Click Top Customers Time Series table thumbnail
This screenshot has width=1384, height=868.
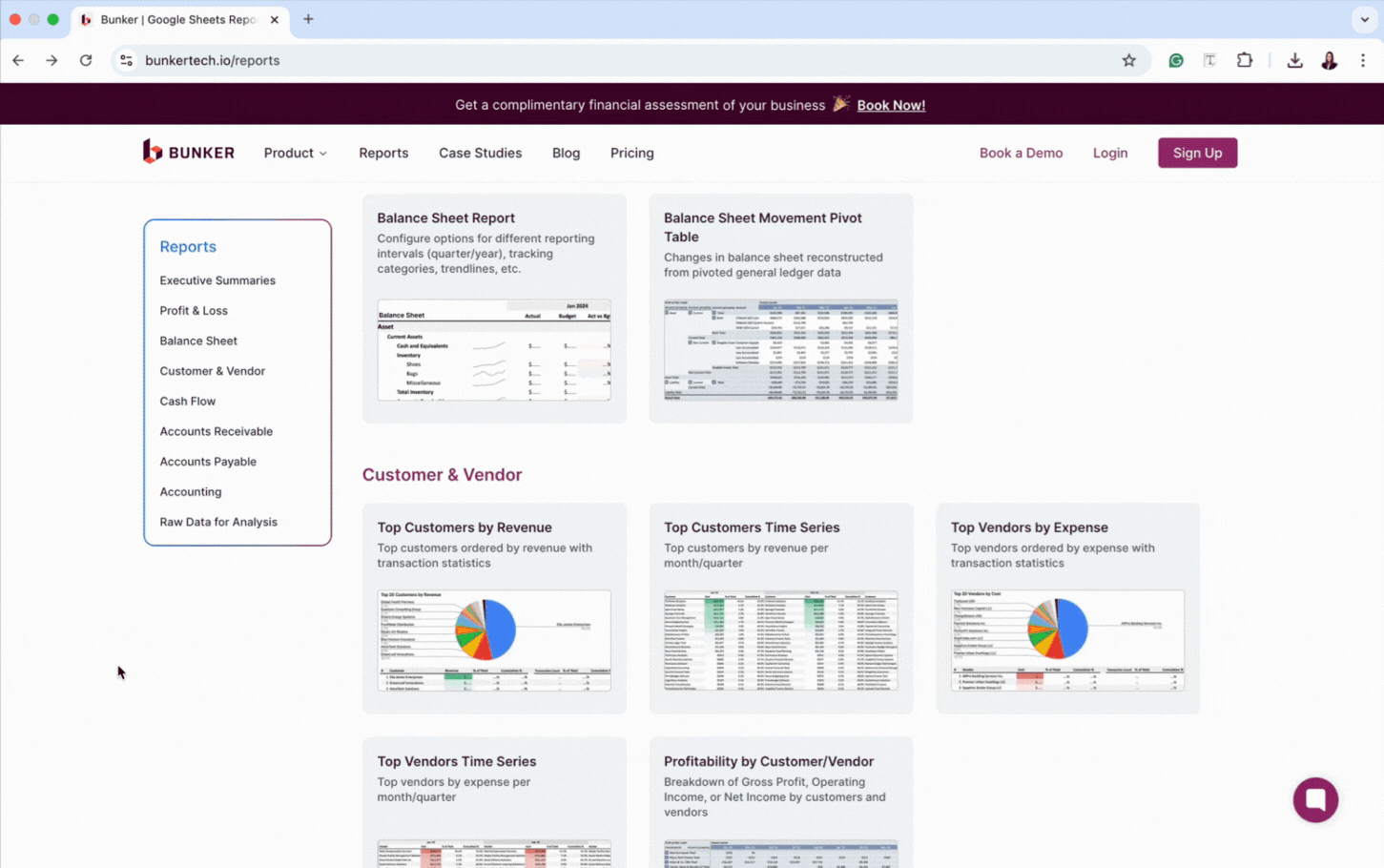click(x=781, y=640)
